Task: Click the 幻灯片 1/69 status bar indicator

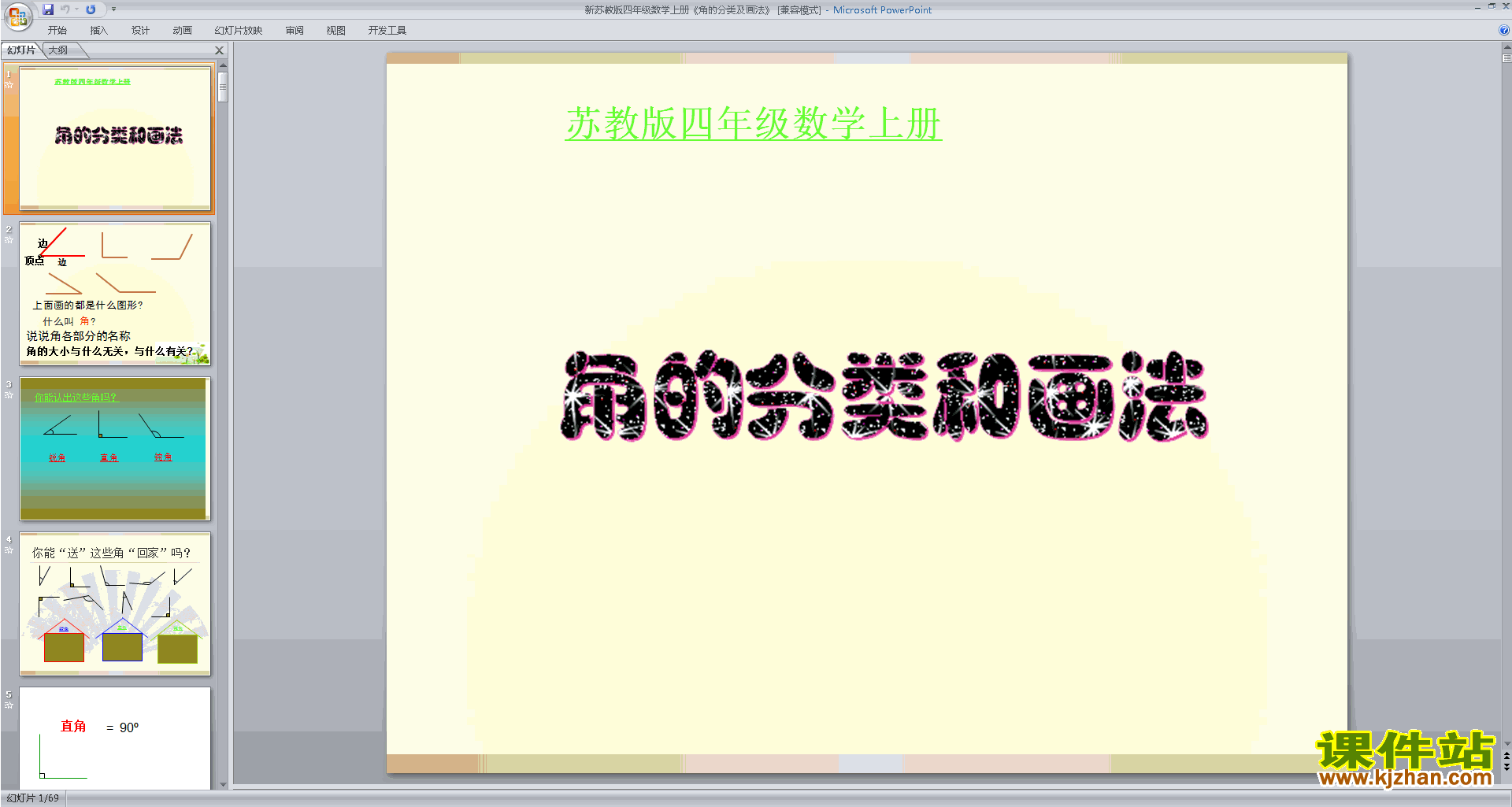Action: pos(33,798)
